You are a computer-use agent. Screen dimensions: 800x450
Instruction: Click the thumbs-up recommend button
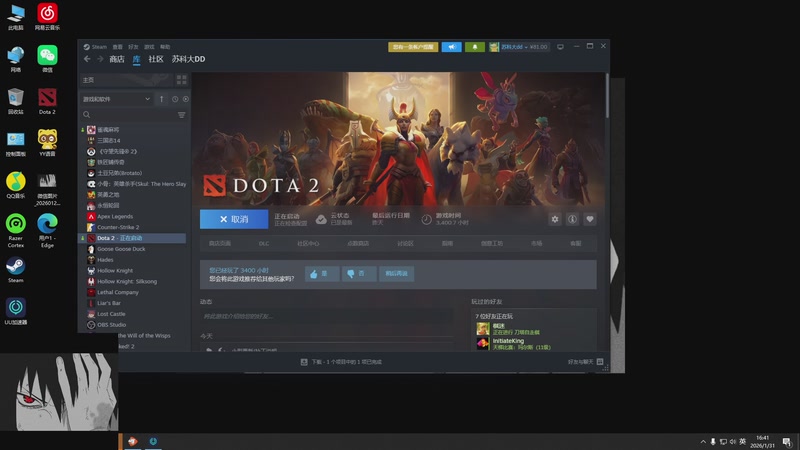coord(322,274)
